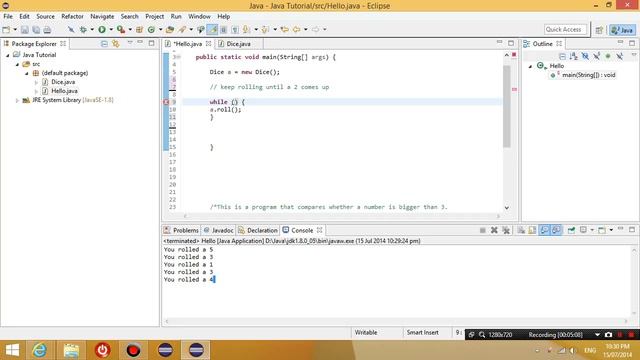This screenshot has width=640, height=360.
Task: Click the Debug bug icon in the toolbar
Action: click(83, 29)
